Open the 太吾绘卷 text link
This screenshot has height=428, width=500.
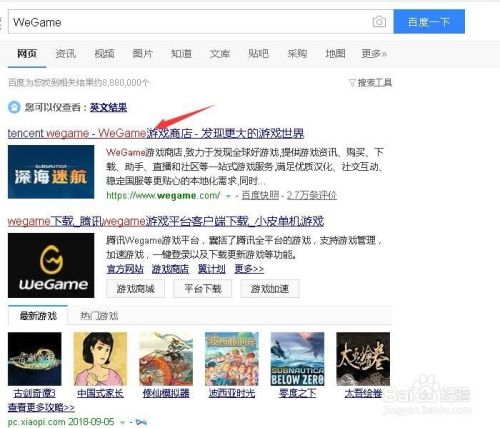[363, 393]
